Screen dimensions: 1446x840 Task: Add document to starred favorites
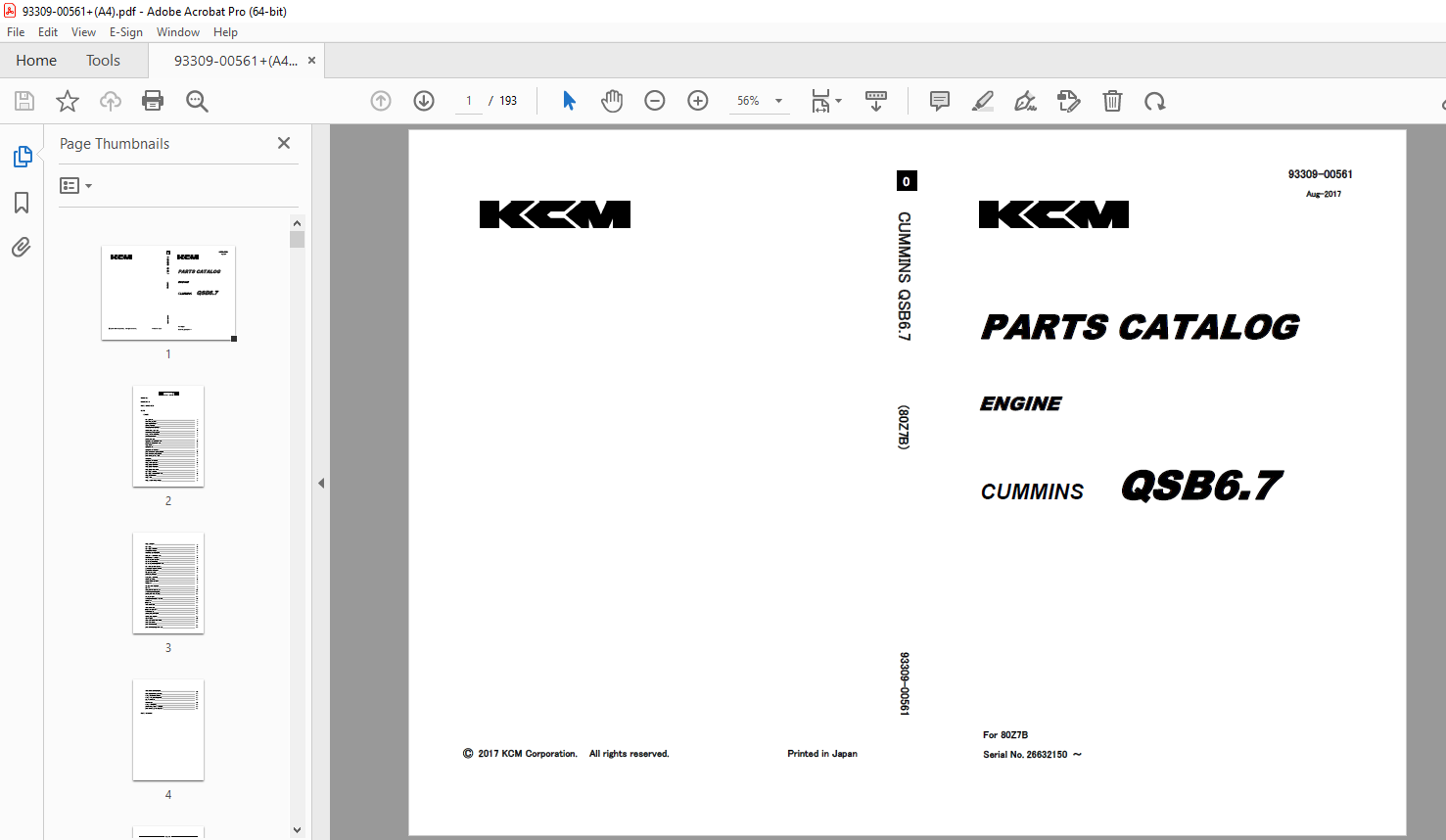pyautogui.click(x=68, y=101)
